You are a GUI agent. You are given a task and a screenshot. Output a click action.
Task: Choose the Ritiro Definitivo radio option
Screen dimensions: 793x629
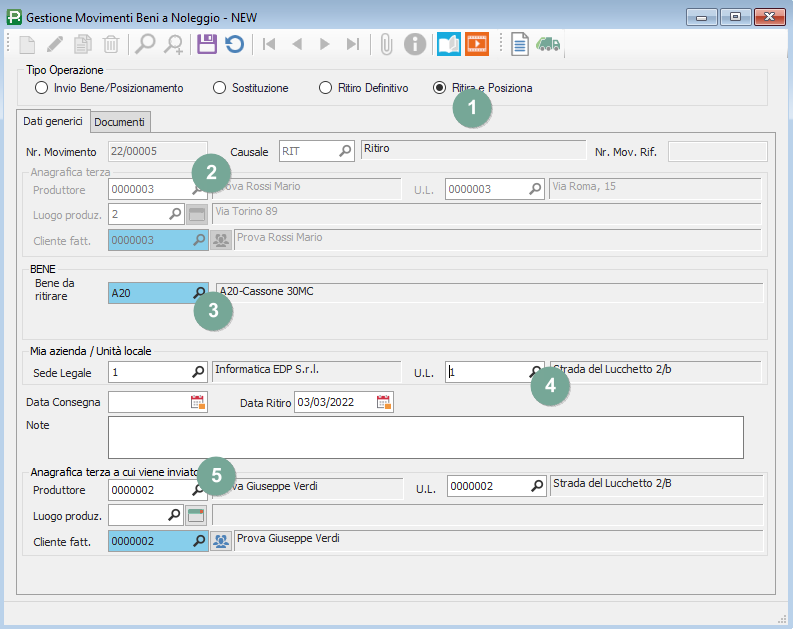pyautogui.click(x=325, y=88)
